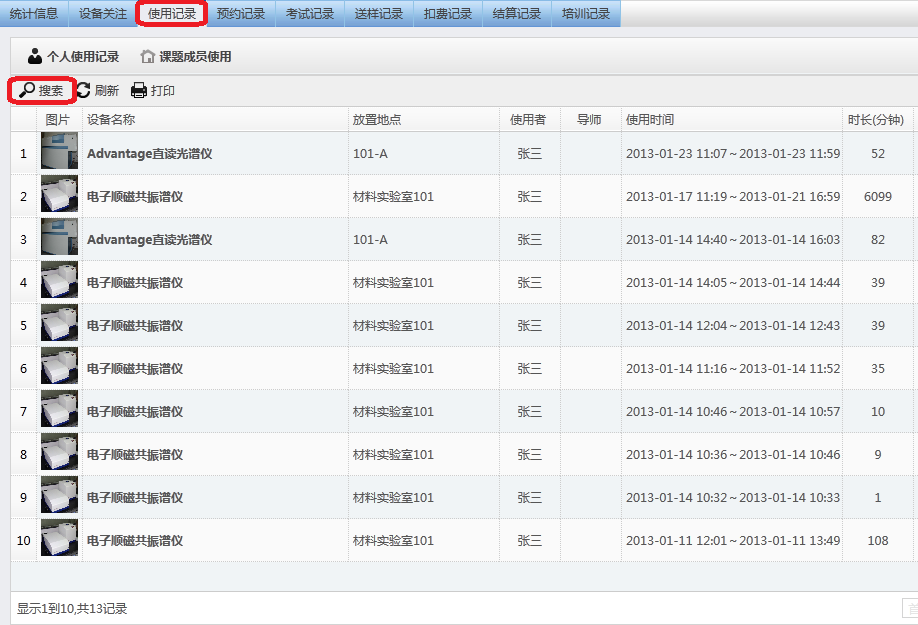The image size is (918, 625).
Task: Open the 培训记录 tab
Action: click(x=585, y=14)
